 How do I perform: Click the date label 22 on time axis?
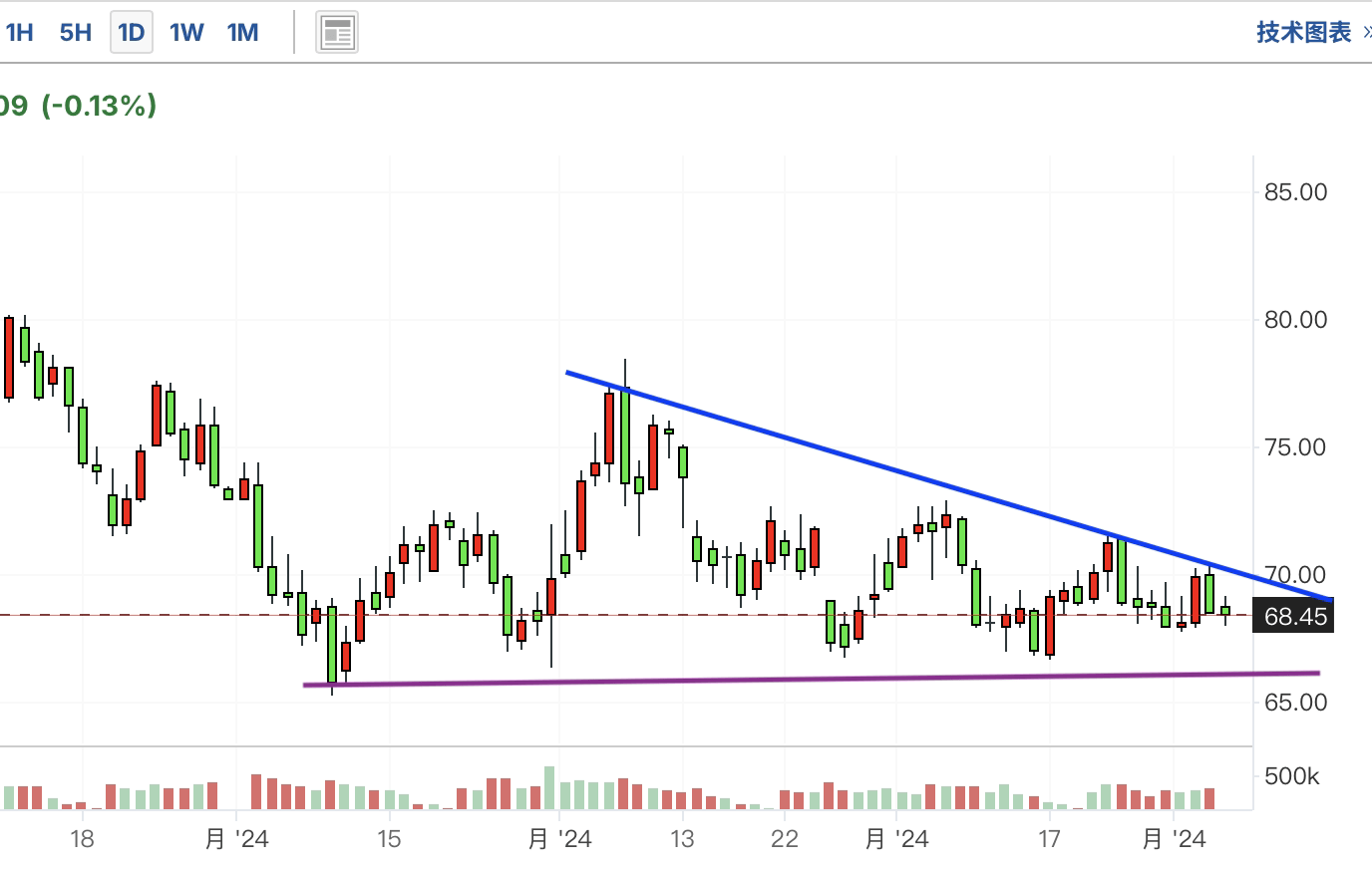click(x=785, y=839)
